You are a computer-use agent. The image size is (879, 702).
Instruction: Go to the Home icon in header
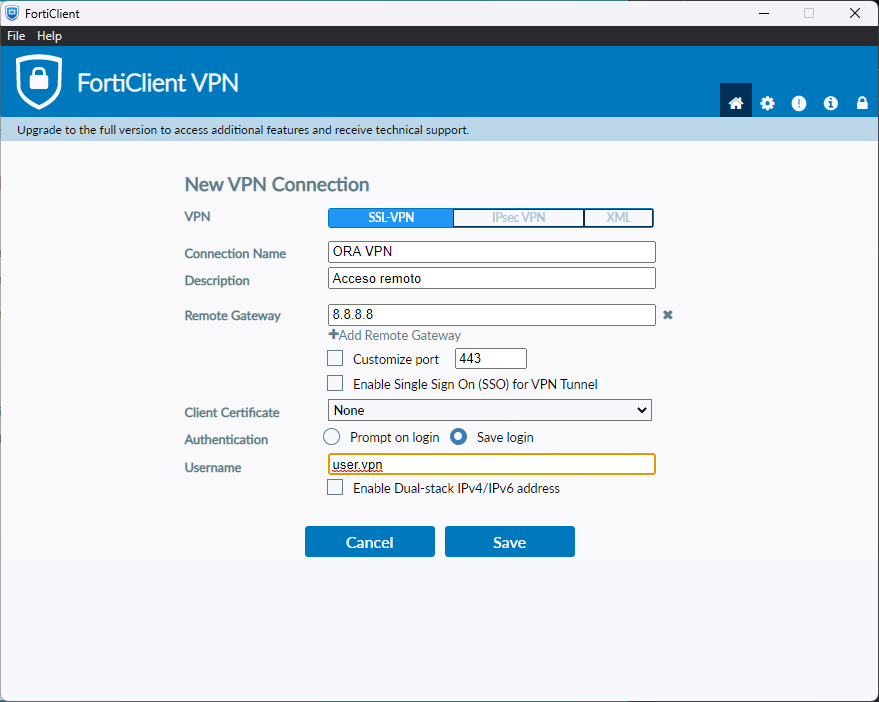tap(735, 103)
